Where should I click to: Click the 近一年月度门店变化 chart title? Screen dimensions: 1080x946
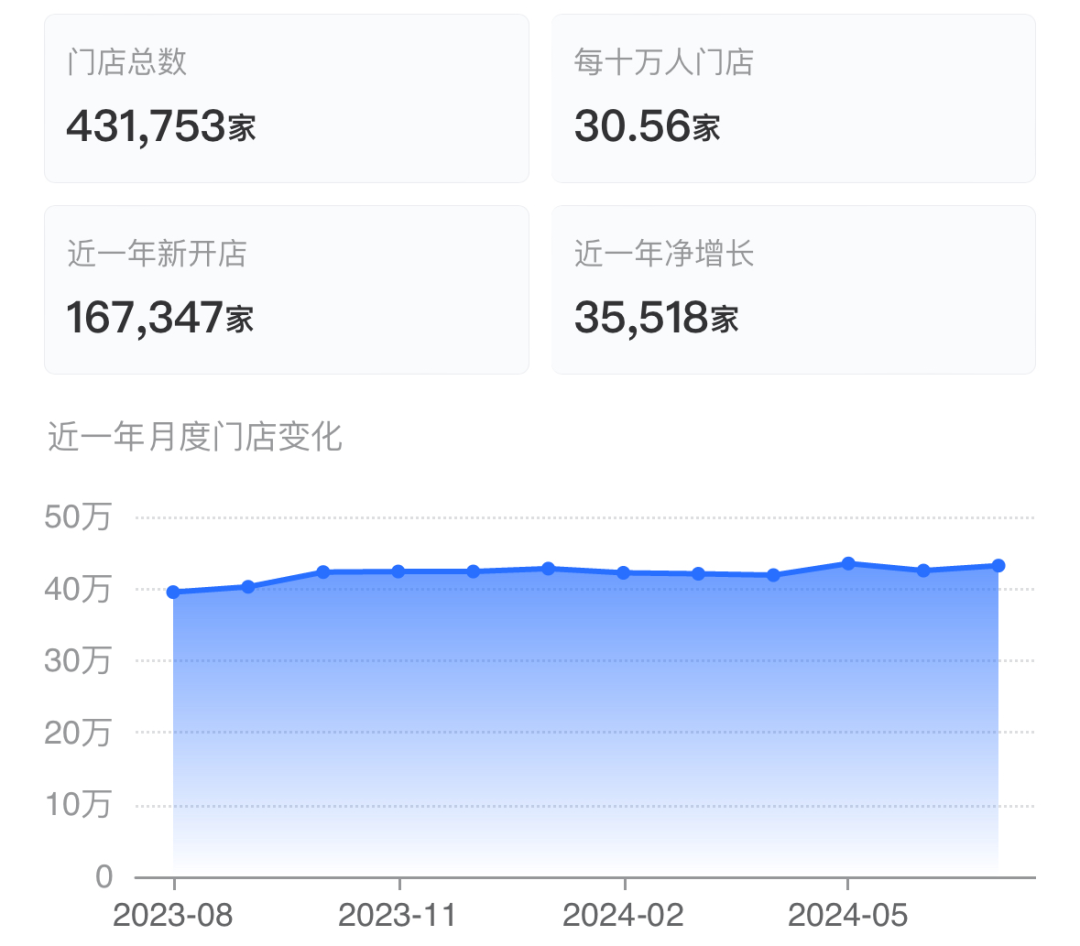tap(195, 437)
